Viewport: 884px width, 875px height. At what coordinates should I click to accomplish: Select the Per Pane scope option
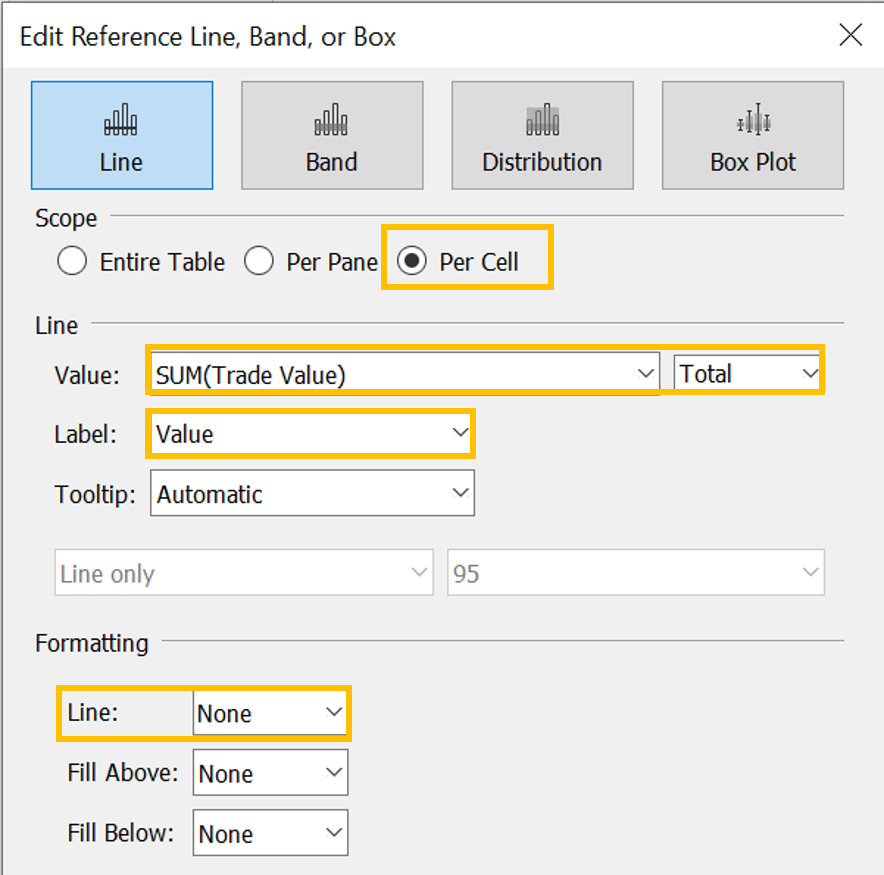[x=259, y=262]
